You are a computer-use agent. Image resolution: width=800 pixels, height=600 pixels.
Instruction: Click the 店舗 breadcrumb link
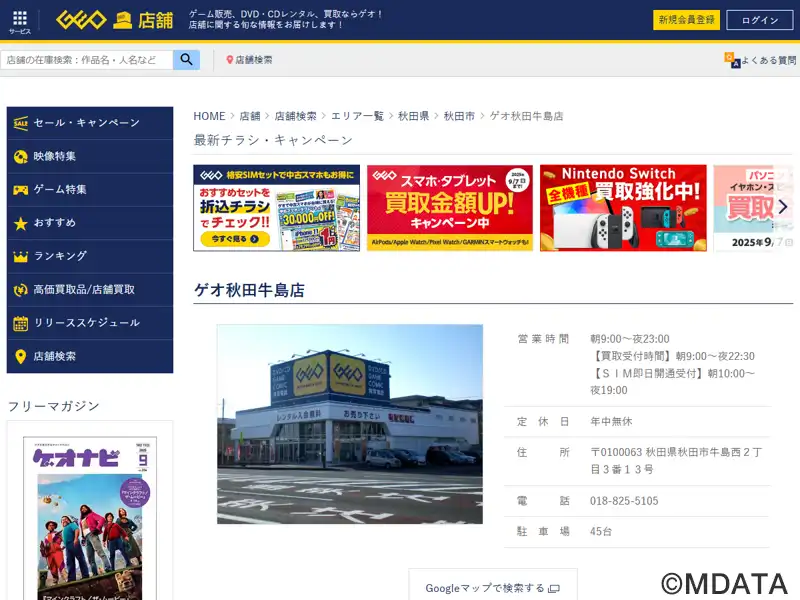coord(250,116)
